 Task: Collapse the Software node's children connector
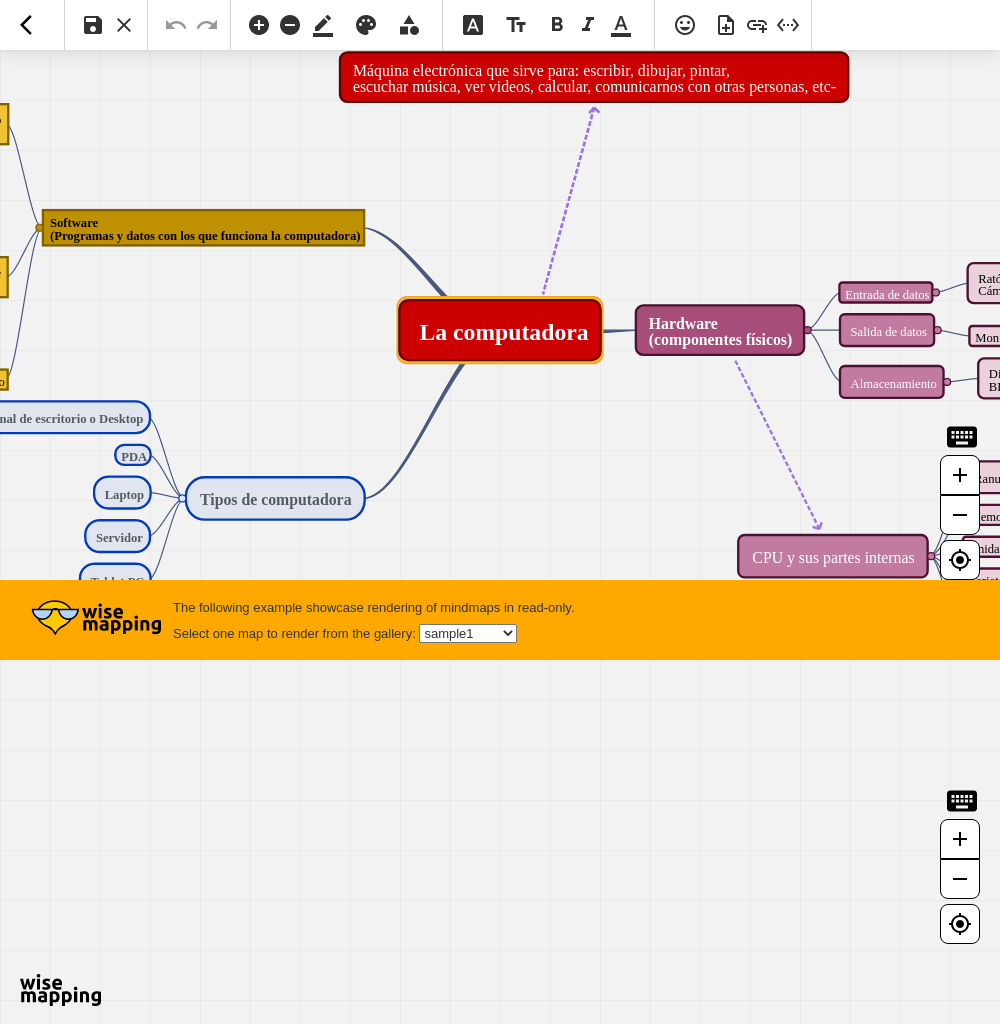(39, 228)
